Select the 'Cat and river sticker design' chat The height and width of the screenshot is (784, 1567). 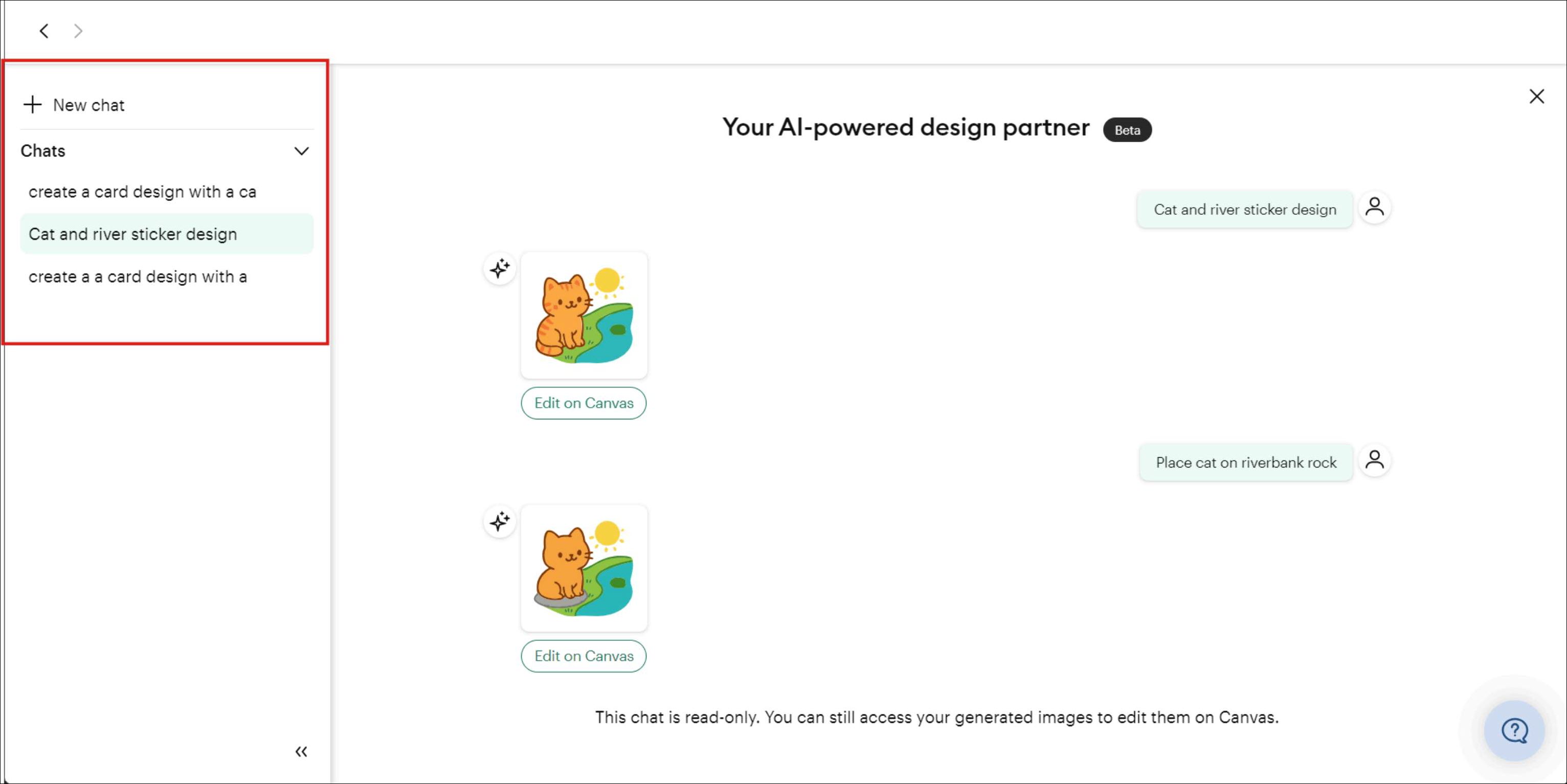[x=133, y=234]
